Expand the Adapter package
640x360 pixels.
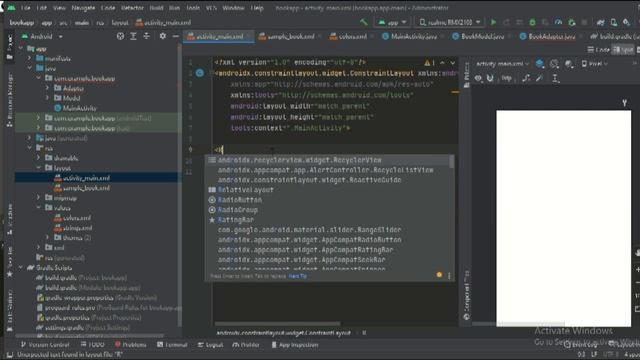coord(47,88)
